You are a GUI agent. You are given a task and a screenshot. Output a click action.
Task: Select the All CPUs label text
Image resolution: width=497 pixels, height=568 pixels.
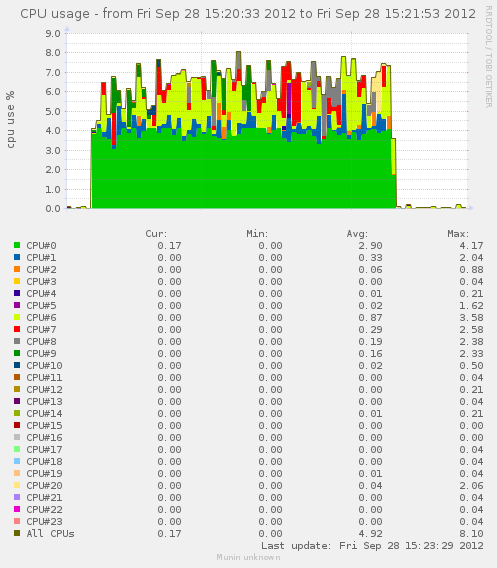click(x=50, y=534)
